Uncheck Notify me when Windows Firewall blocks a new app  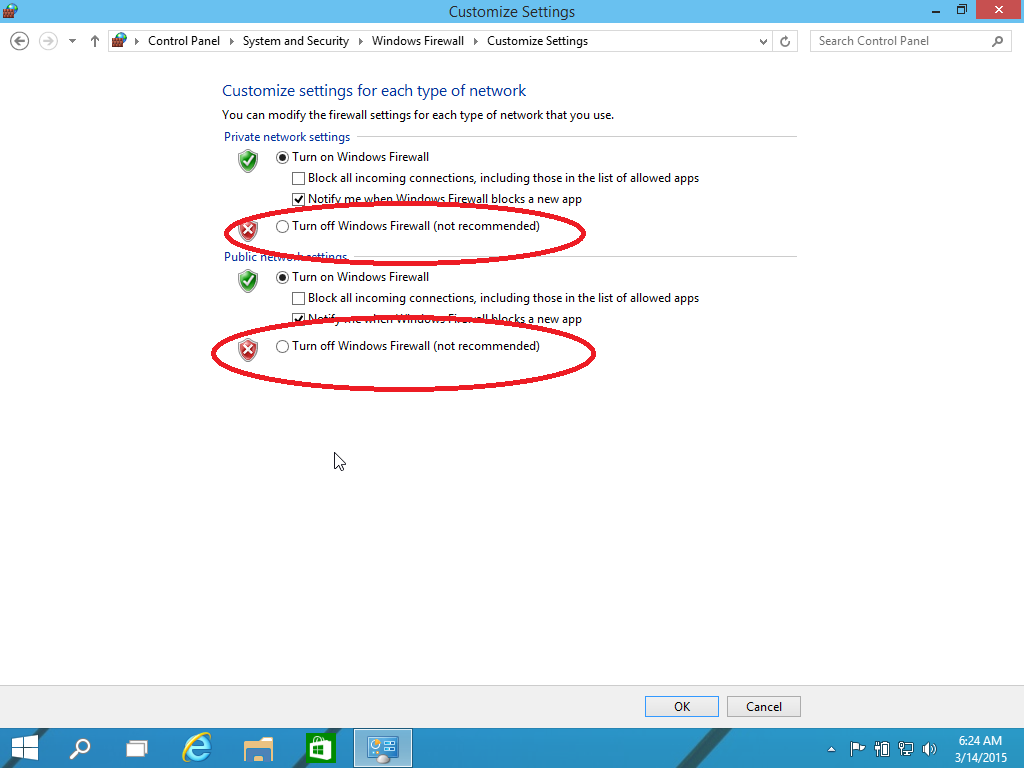pyautogui.click(x=298, y=199)
